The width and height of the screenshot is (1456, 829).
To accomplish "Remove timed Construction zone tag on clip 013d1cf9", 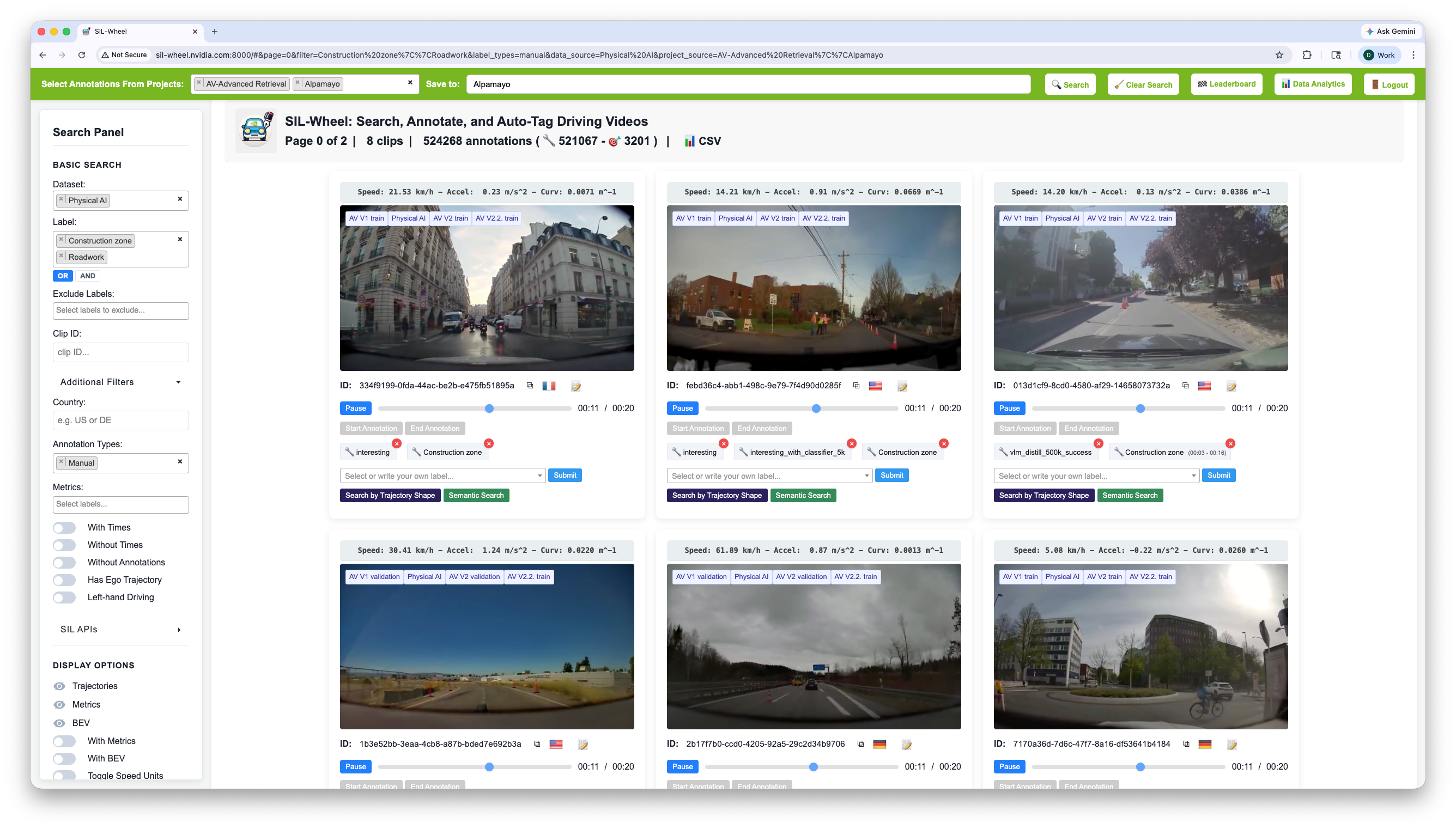I will pyautogui.click(x=1230, y=443).
